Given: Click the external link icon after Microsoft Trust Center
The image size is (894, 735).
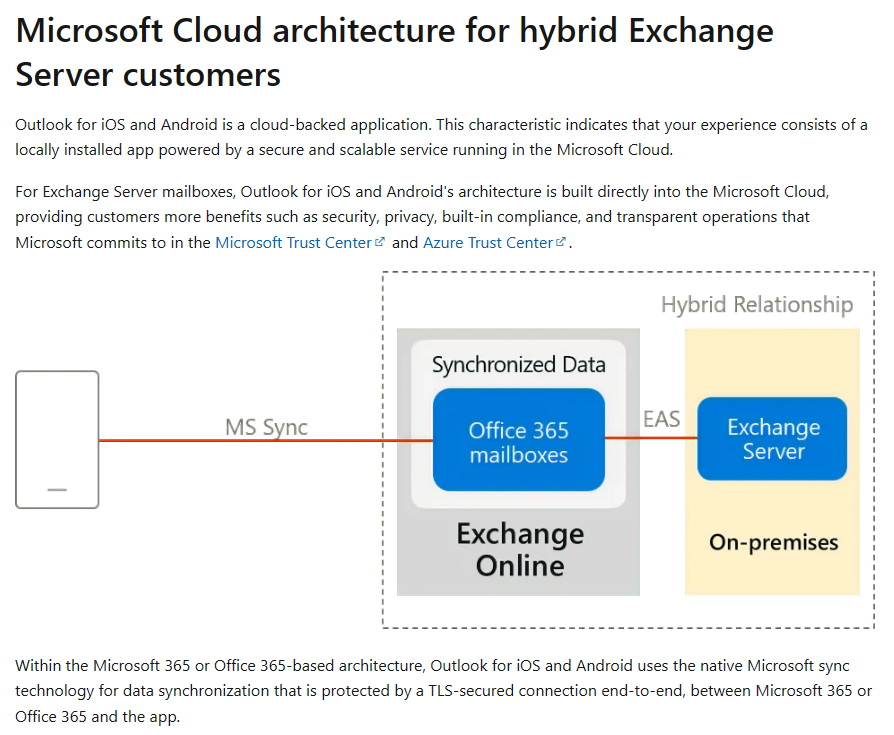Looking at the screenshot, I should [380, 240].
